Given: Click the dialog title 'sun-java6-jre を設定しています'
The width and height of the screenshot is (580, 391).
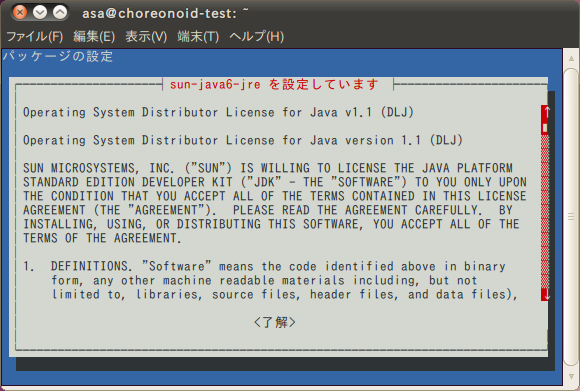Looking at the screenshot, I should [x=274, y=84].
